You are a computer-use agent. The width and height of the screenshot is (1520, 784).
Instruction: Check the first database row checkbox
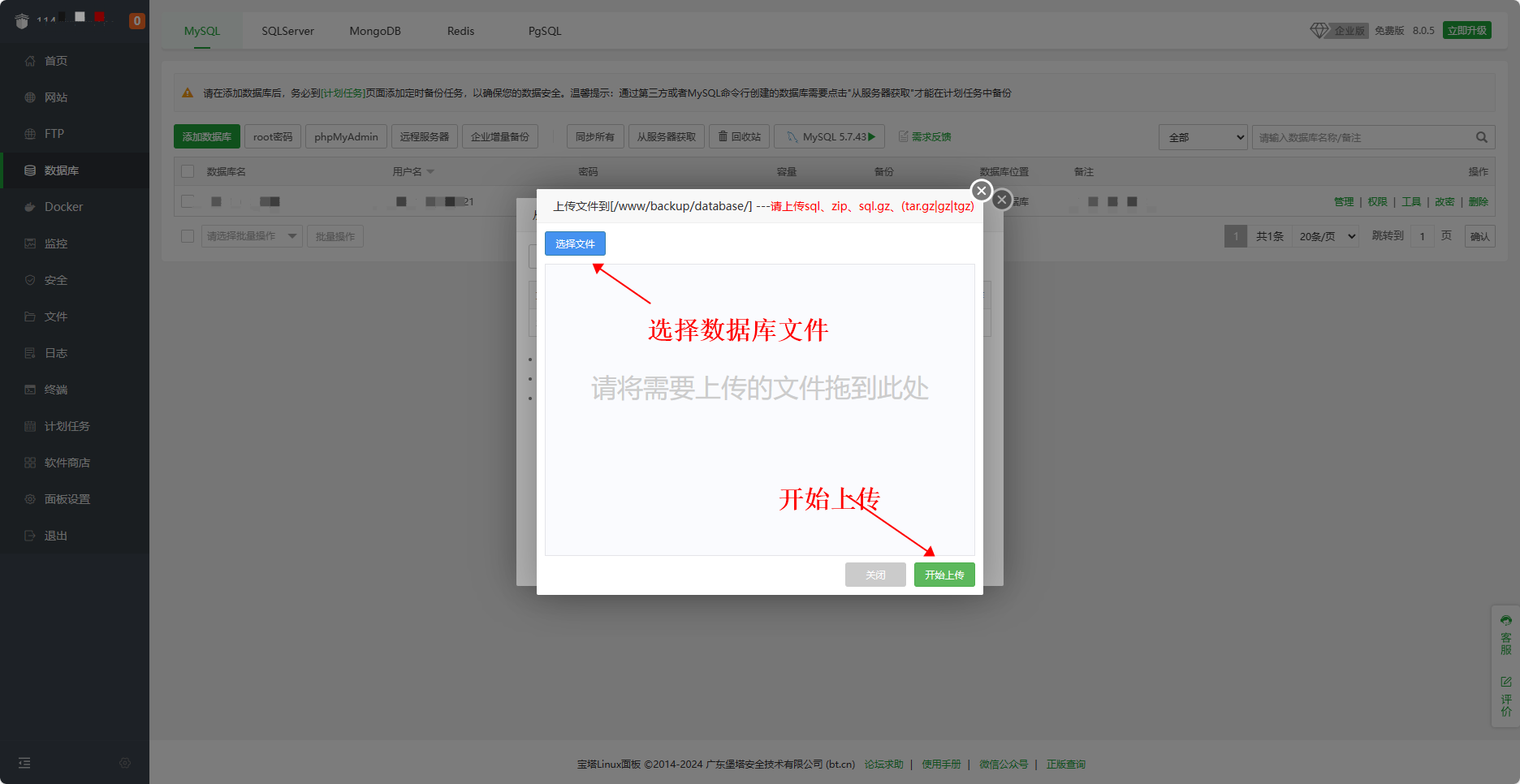click(x=188, y=201)
